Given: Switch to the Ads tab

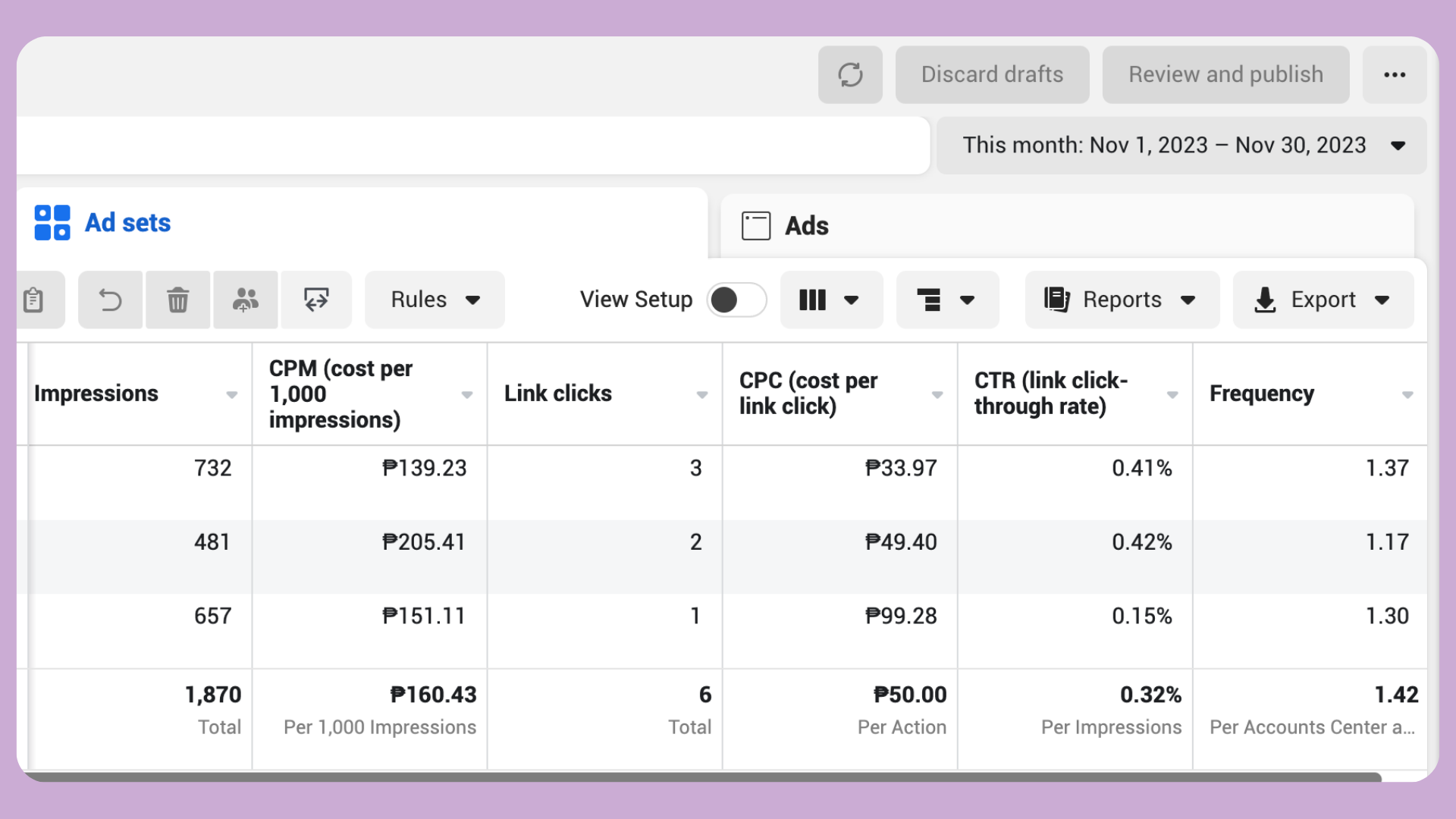Looking at the screenshot, I should pyautogui.click(x=806, y=226).
